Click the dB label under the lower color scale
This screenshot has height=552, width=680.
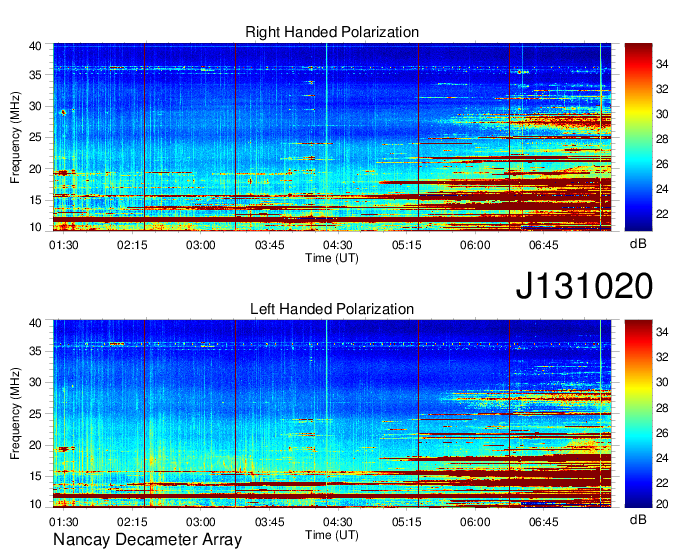click(x=638, y=519)
